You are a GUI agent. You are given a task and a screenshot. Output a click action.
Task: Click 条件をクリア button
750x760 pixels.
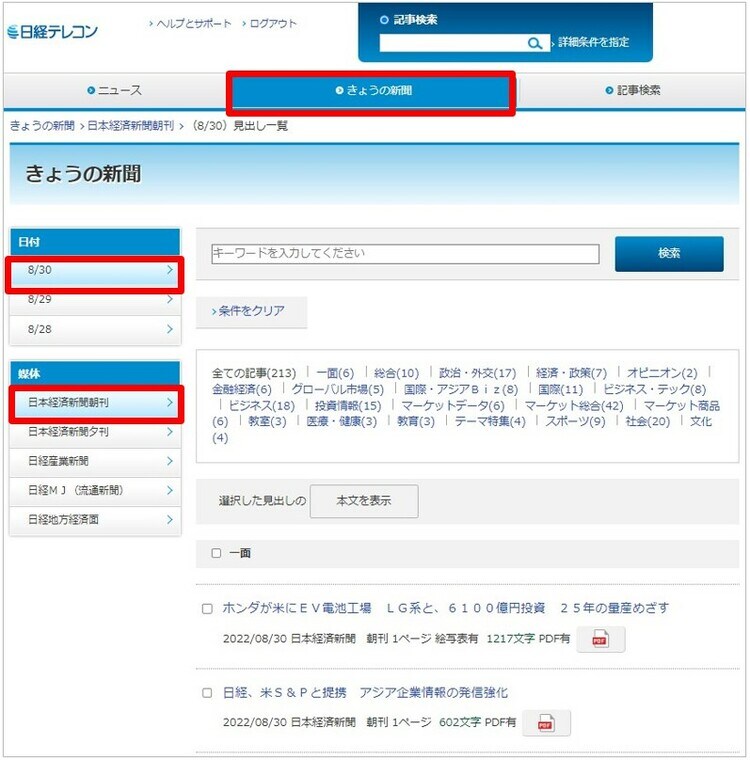pyautogui.click(x=251, y=312)
